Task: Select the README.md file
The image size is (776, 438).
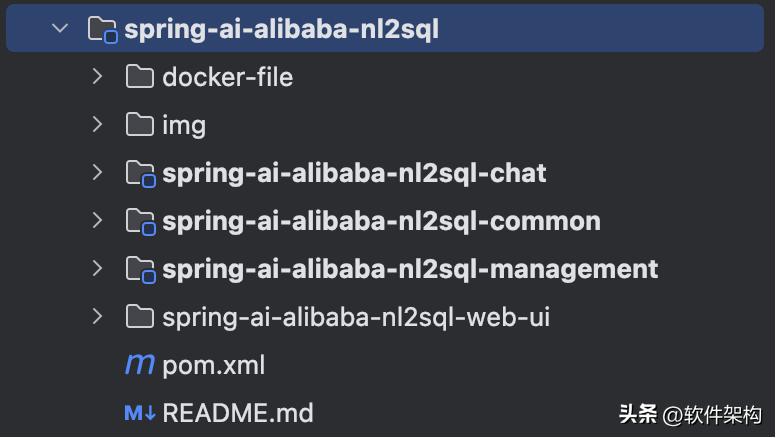Action: [x=237, y=412]
